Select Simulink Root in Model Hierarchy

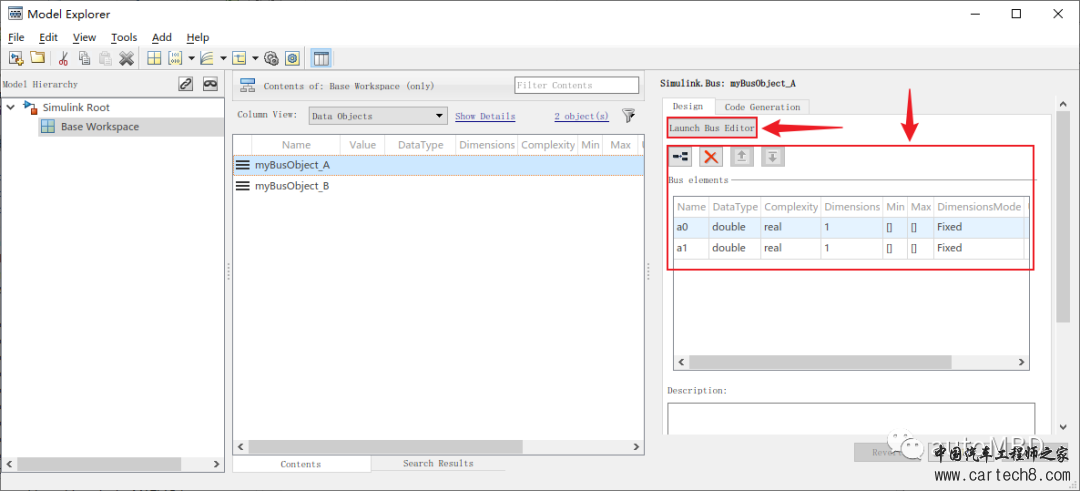click(x=76, y=107)
